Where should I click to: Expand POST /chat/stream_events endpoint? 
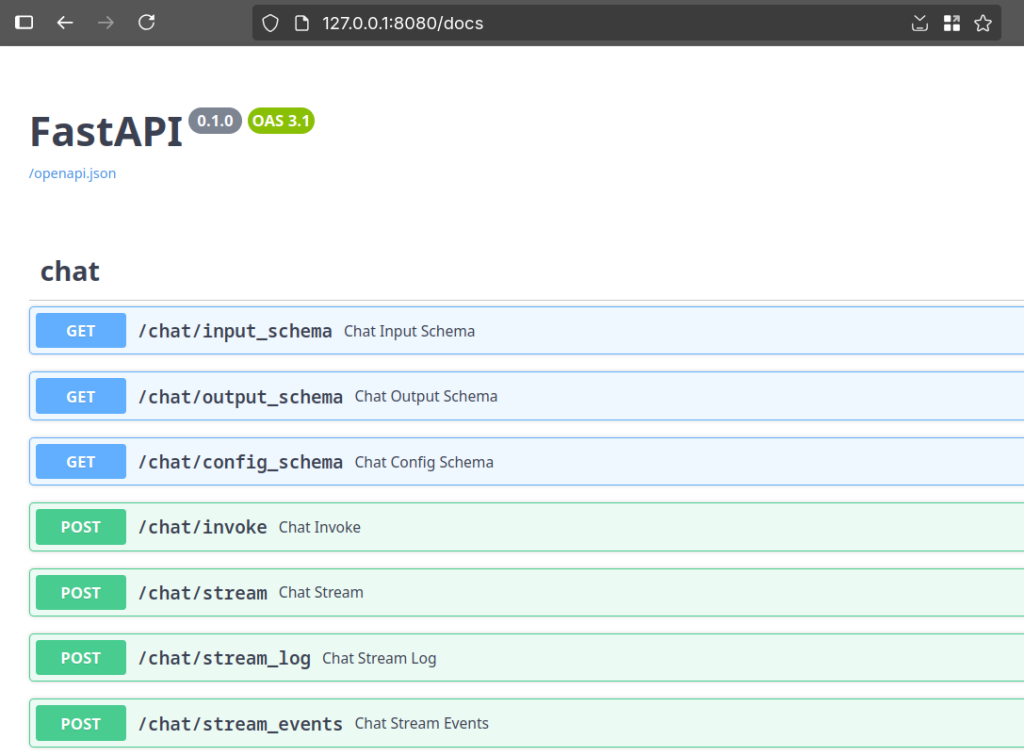point(526,723)
